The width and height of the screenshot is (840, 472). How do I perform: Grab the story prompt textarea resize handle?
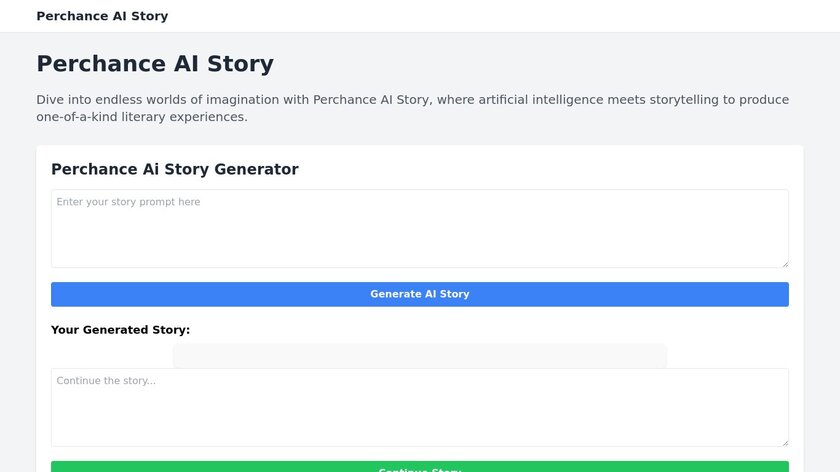[x=784, y=263]
